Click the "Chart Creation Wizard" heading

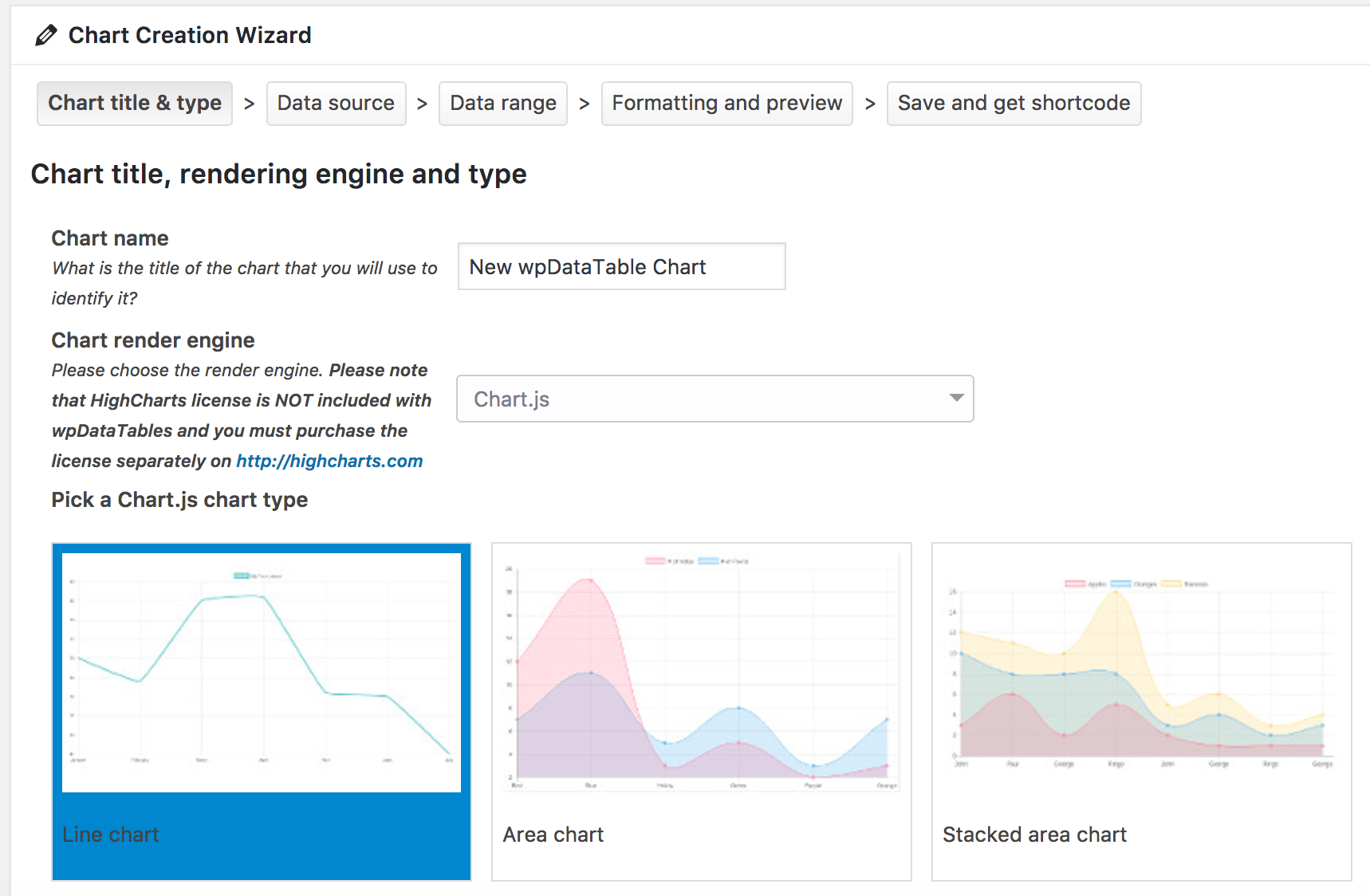pyautogui.click(x=190, y=35)
